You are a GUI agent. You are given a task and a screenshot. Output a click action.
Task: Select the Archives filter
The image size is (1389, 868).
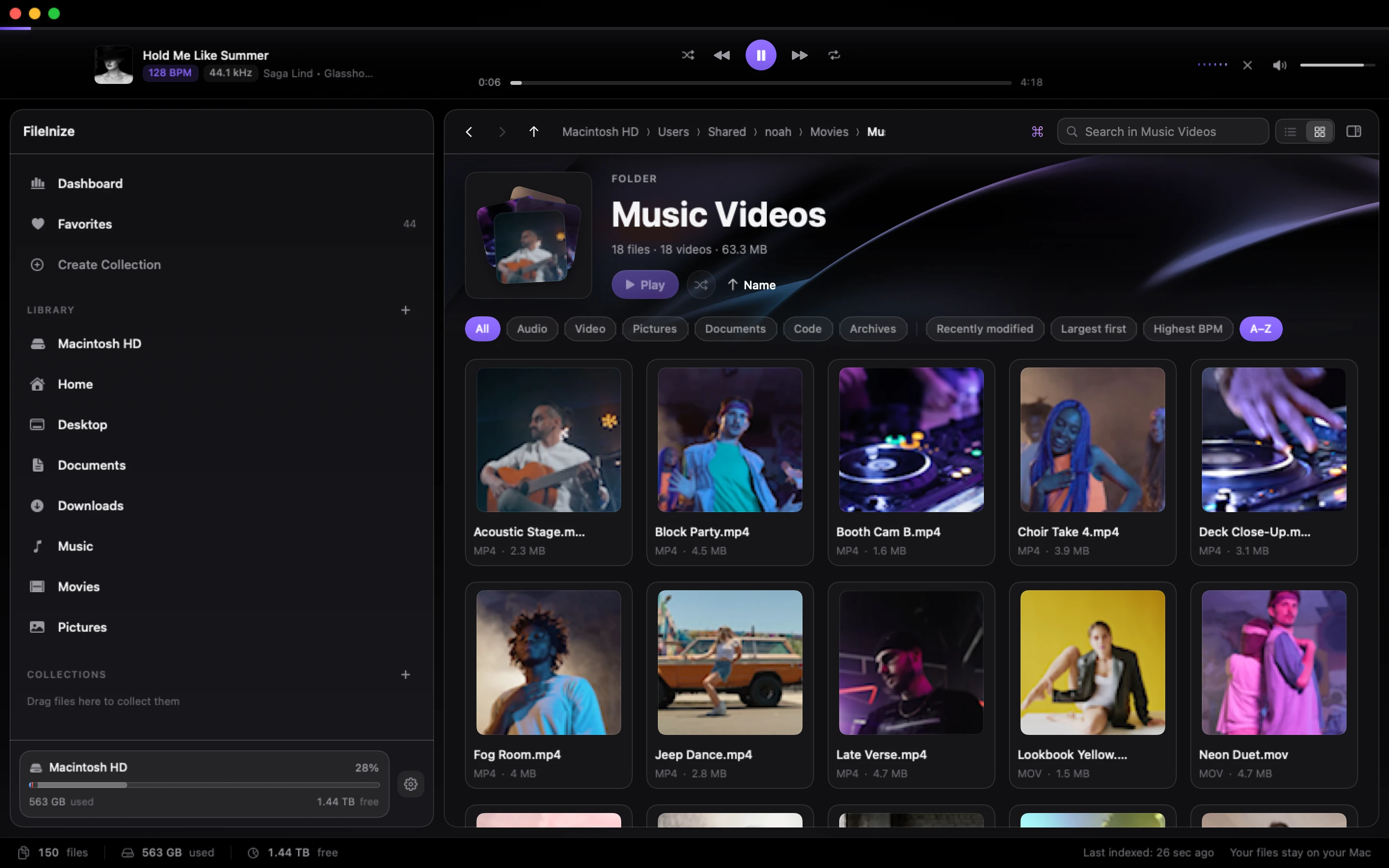pos(873,329)
